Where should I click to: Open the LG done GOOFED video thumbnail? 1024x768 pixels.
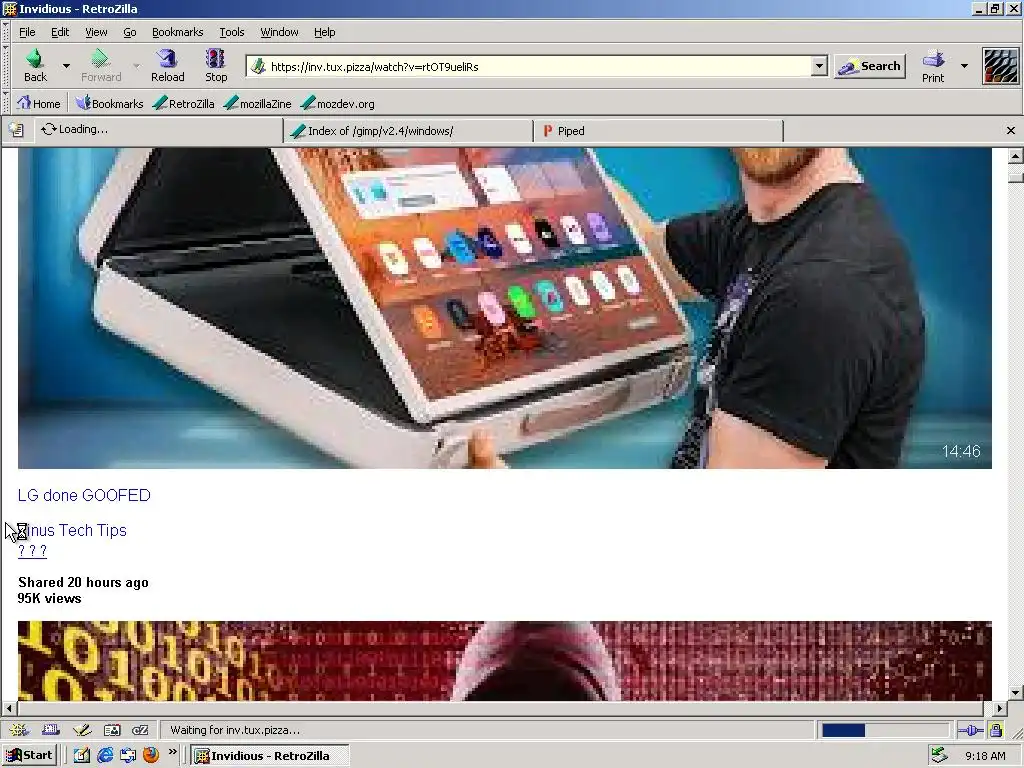coord(505,308)
